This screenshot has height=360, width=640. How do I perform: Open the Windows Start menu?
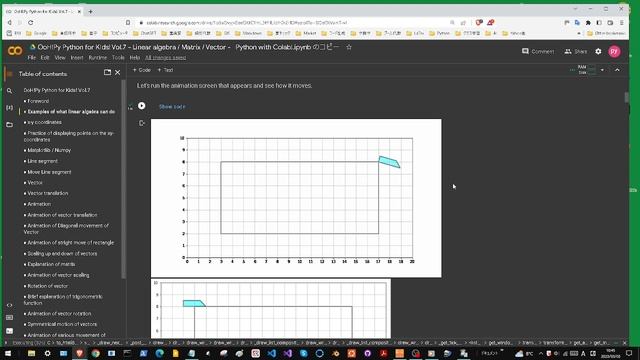(x=8, y=353)
